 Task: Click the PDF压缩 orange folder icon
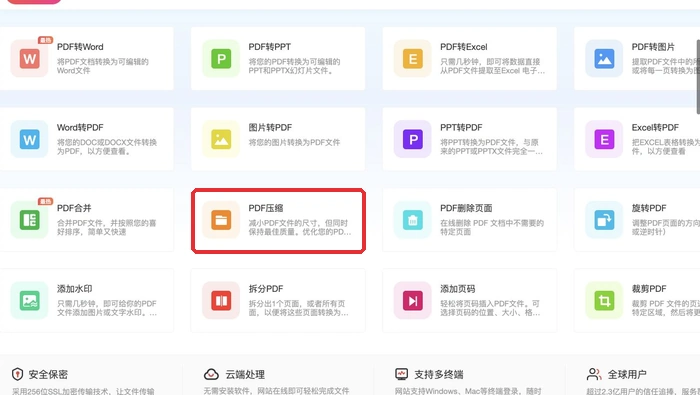tap(221, 220)
